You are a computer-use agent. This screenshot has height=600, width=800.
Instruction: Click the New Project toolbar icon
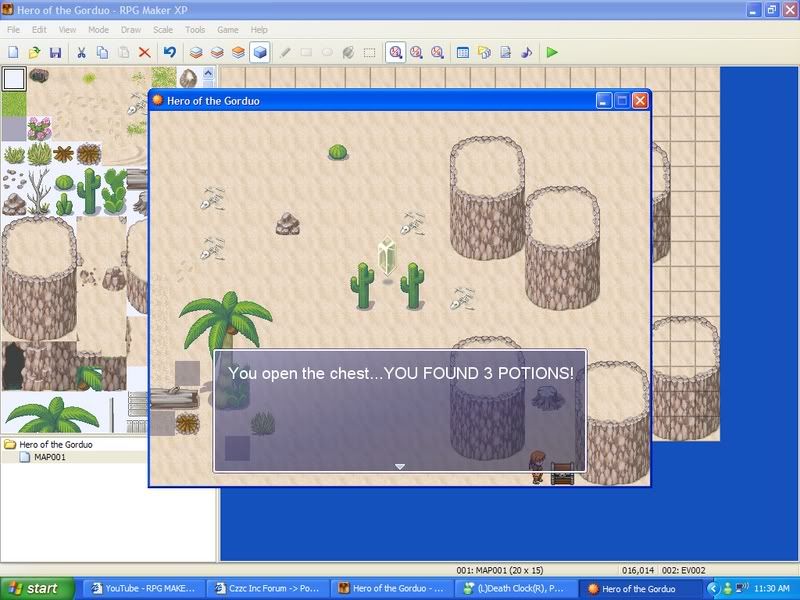tap(13, 52)
